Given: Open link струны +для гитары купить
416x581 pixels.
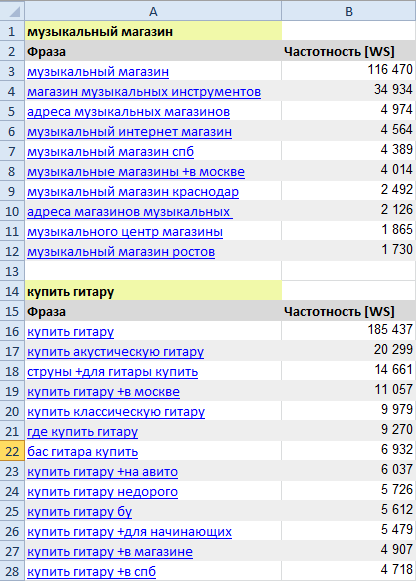Looking at the screenshot, I should (112, 372).
